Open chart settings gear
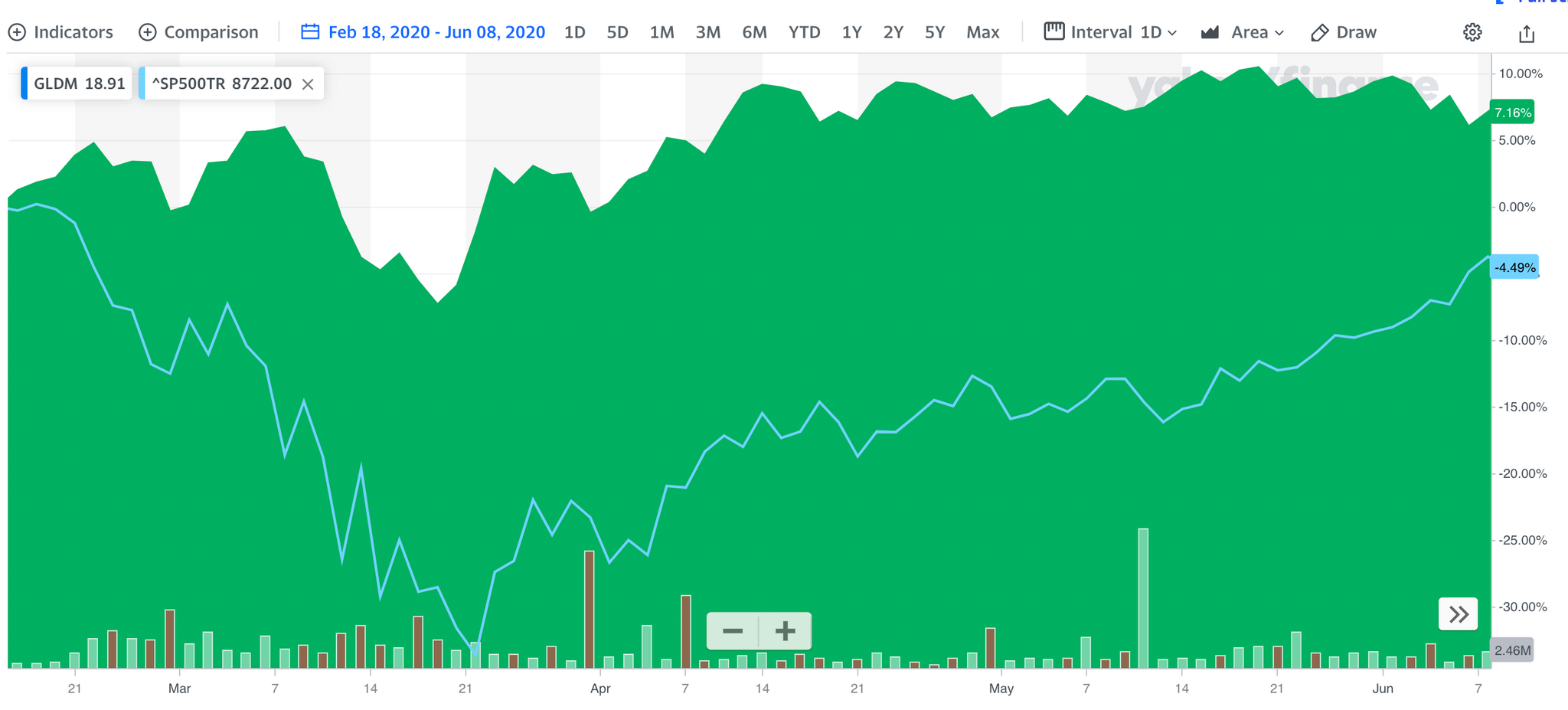This screenshot has width=1568, height=710. (1472, 32)
